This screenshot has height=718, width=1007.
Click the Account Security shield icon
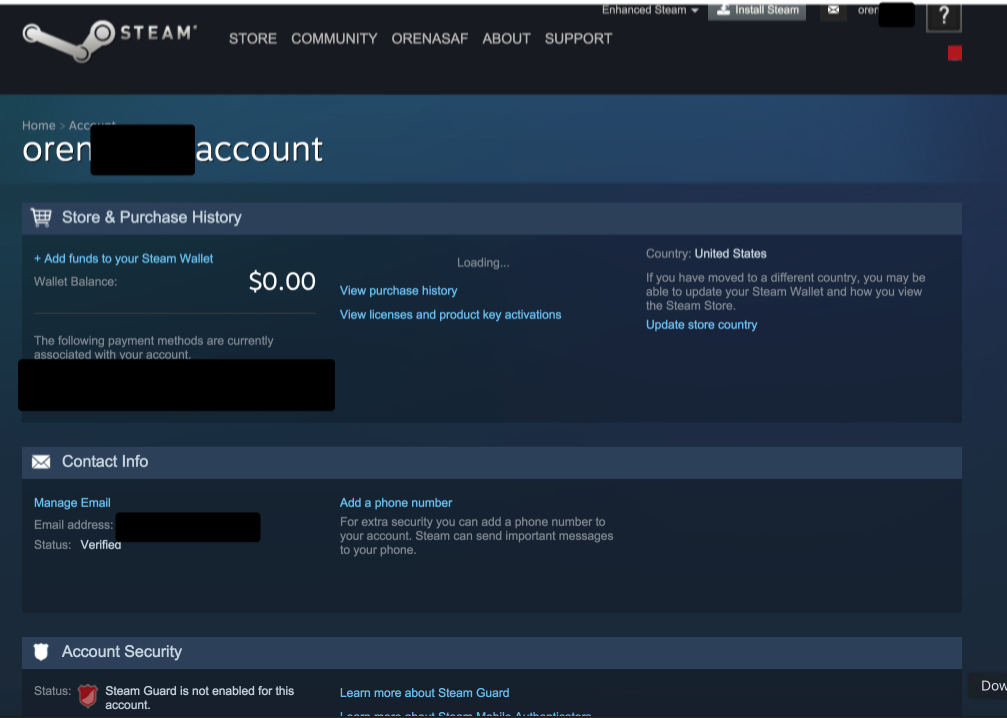point(41,652)
